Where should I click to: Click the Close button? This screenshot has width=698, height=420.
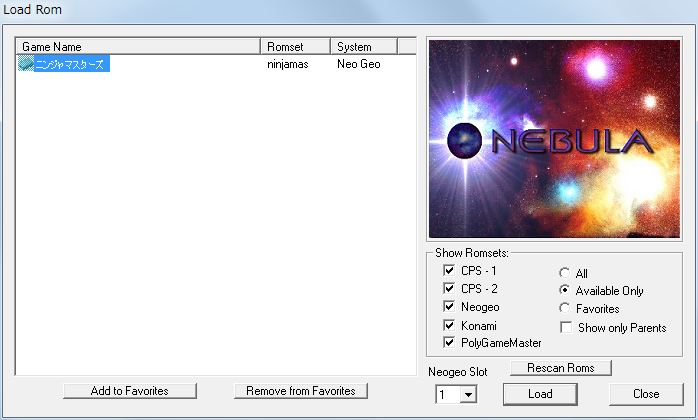[x=646, y=394]
